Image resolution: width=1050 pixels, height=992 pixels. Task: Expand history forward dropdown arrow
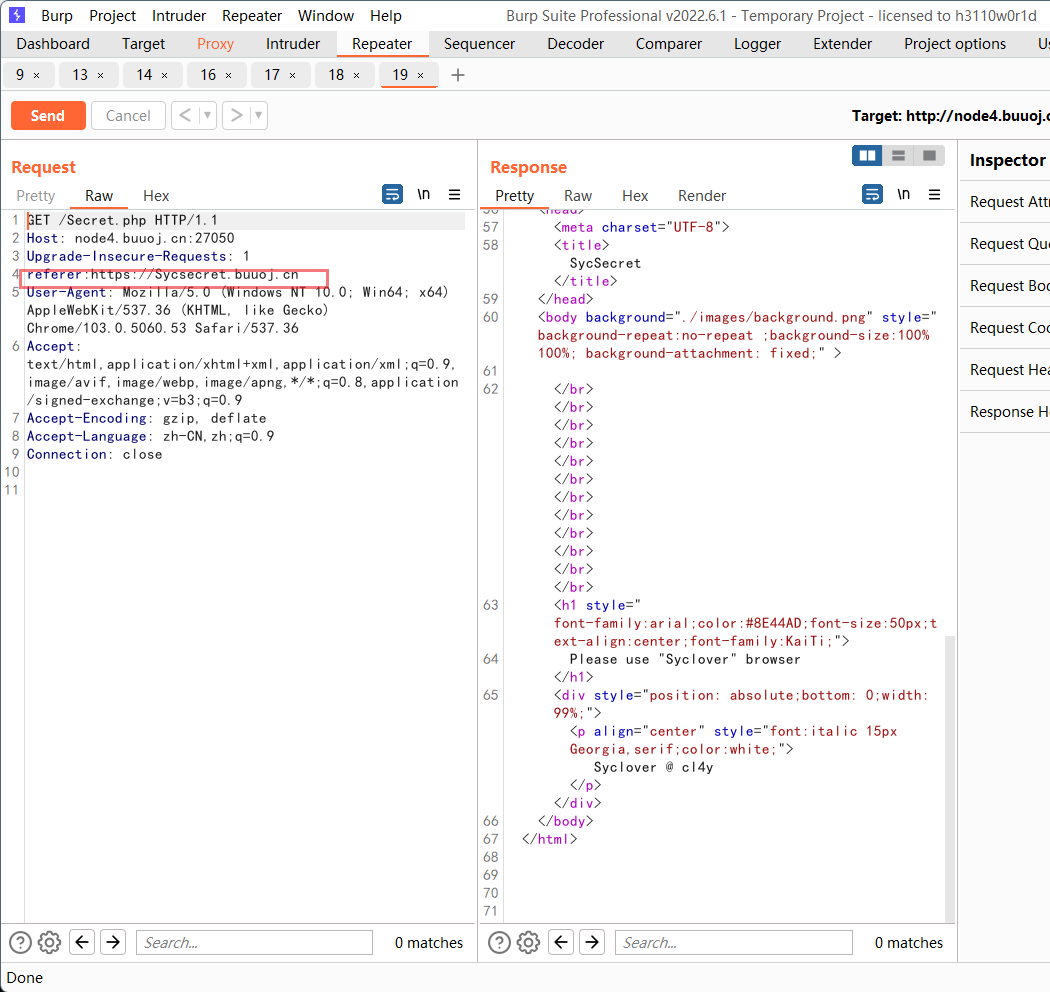pos(258,116)
